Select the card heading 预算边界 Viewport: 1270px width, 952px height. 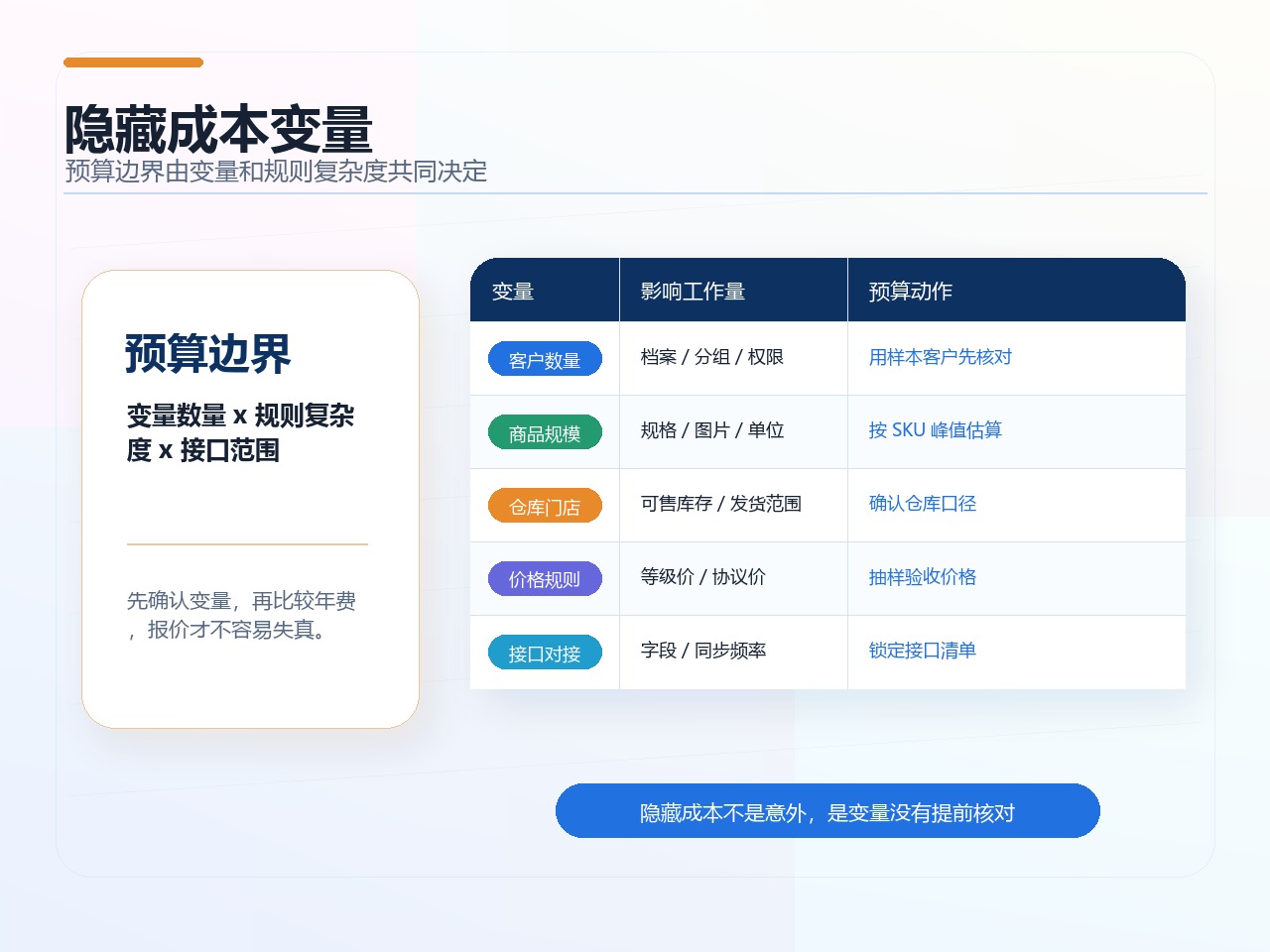point(208,354)
